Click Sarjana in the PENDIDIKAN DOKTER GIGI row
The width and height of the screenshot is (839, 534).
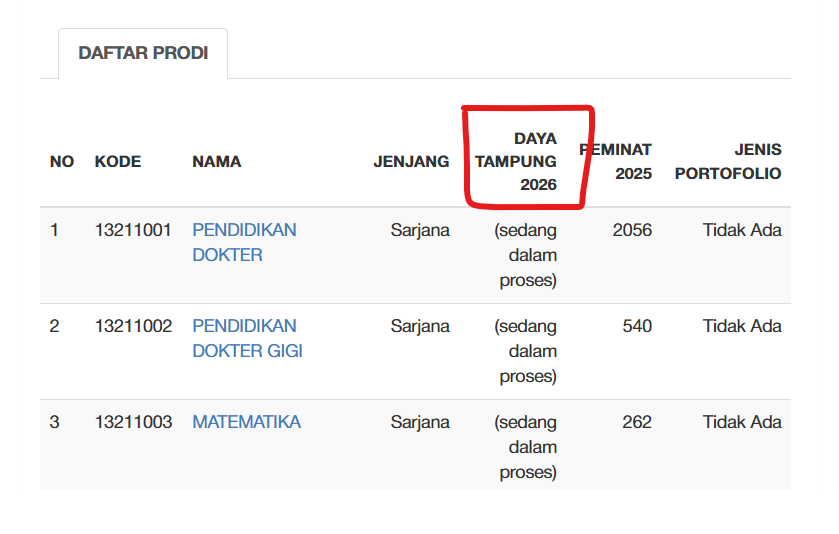[420, 326]
